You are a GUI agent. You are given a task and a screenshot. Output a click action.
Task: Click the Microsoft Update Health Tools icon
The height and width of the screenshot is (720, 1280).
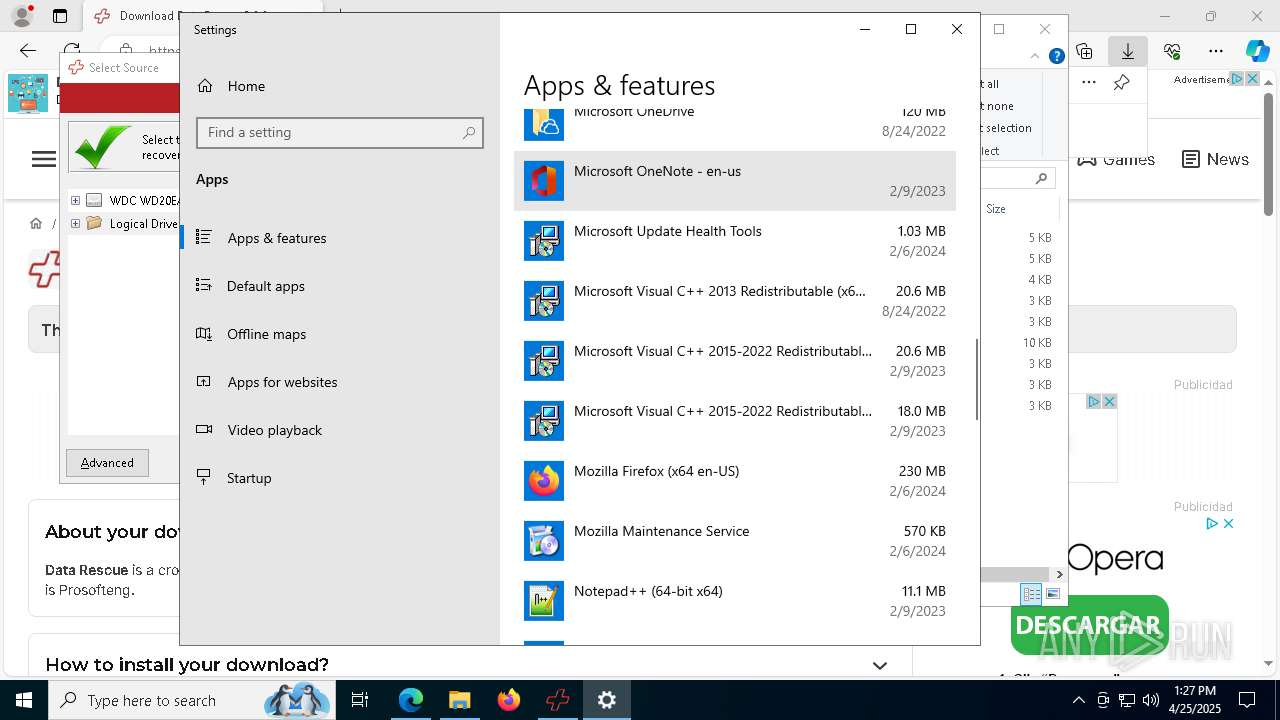544,241
